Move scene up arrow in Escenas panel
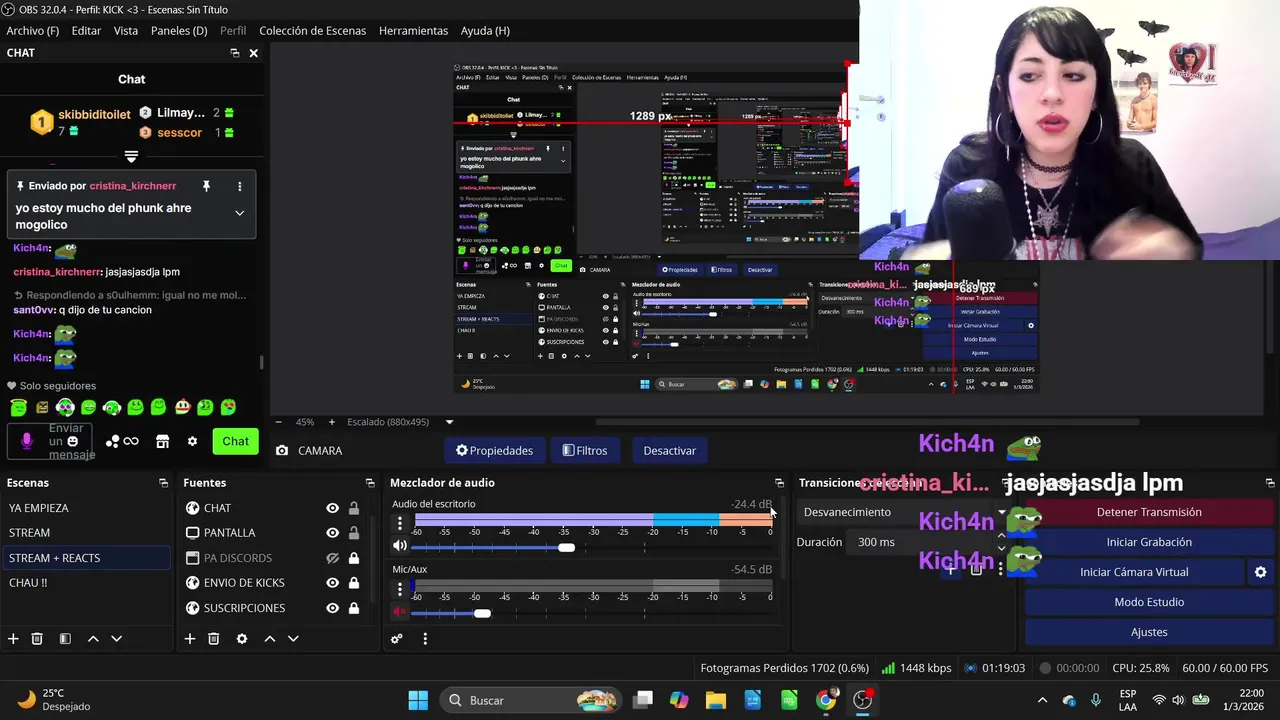 point(93,639)
